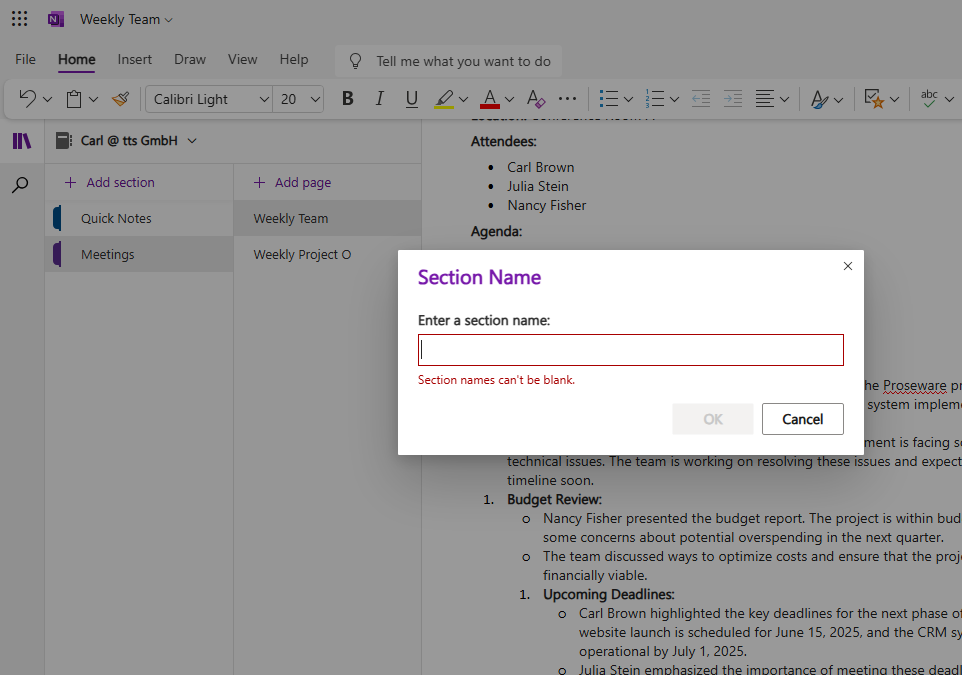This screenshot has height=675, width=962.
Task: Expand font color picker arrow
Action: tap(509, 99)
